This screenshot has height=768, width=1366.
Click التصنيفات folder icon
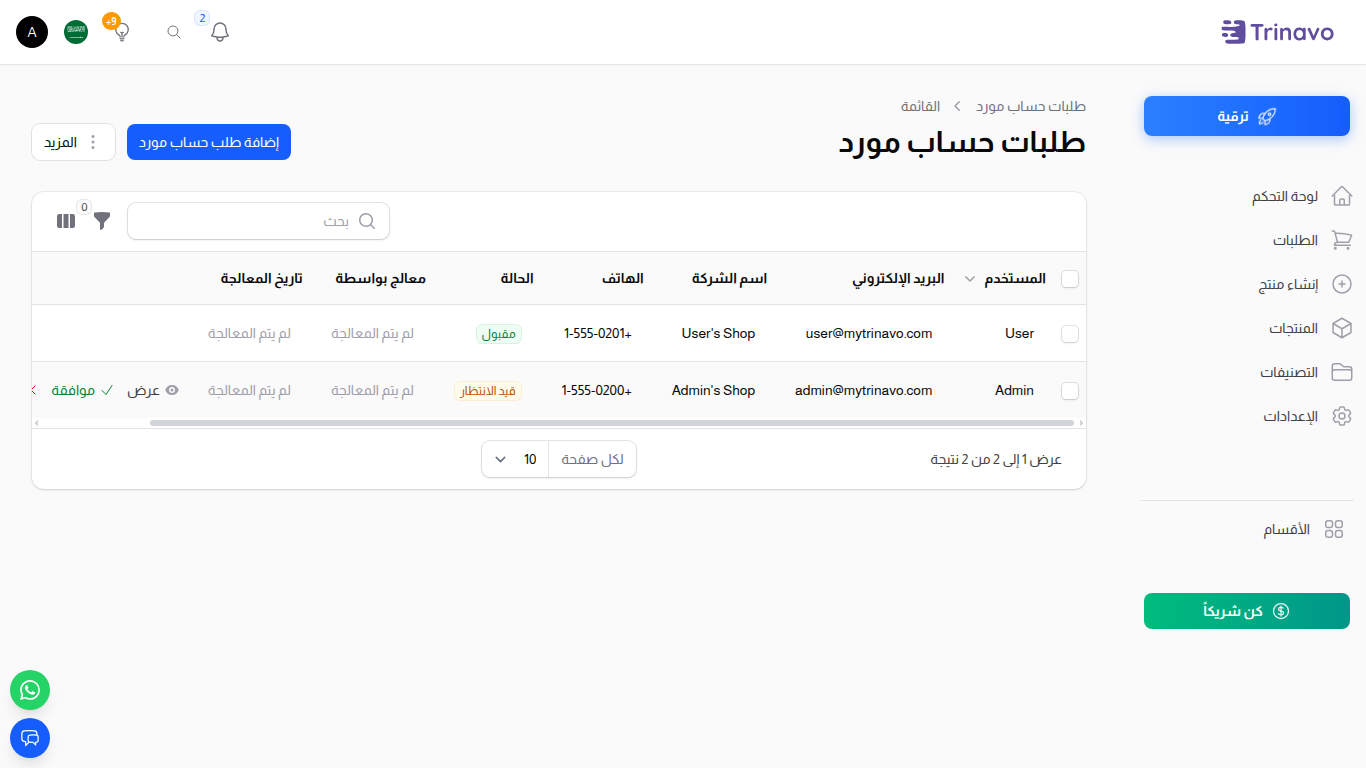pos(1342,372)
